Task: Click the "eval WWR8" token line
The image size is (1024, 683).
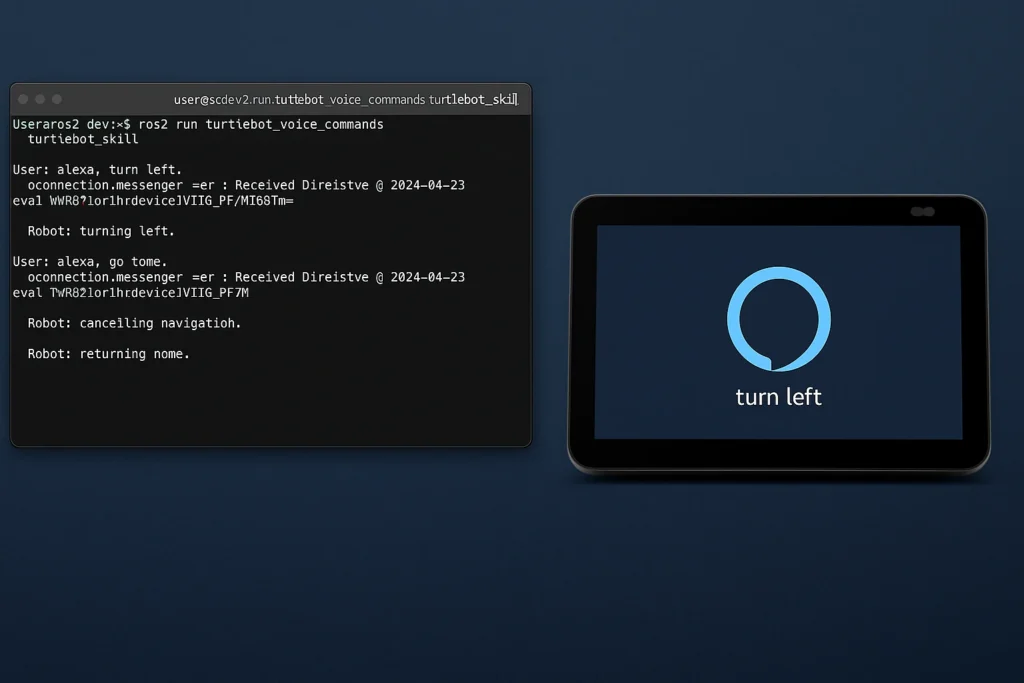Action: point(153,200)
